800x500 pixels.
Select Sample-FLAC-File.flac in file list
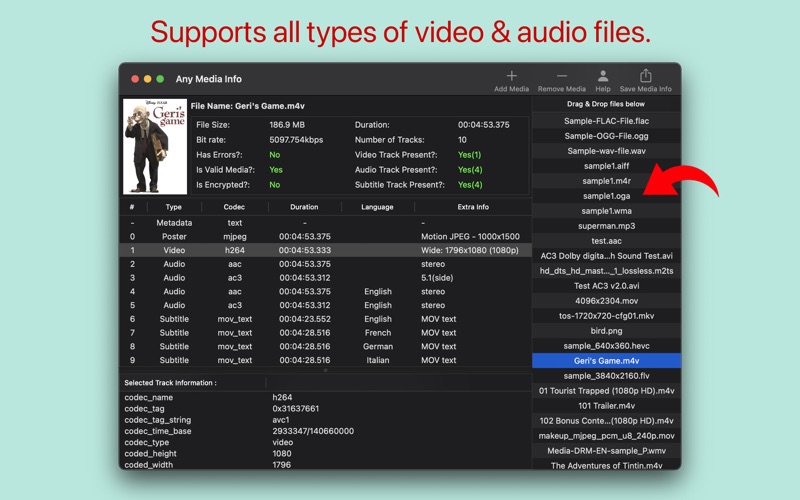click(x=606, y=121)
